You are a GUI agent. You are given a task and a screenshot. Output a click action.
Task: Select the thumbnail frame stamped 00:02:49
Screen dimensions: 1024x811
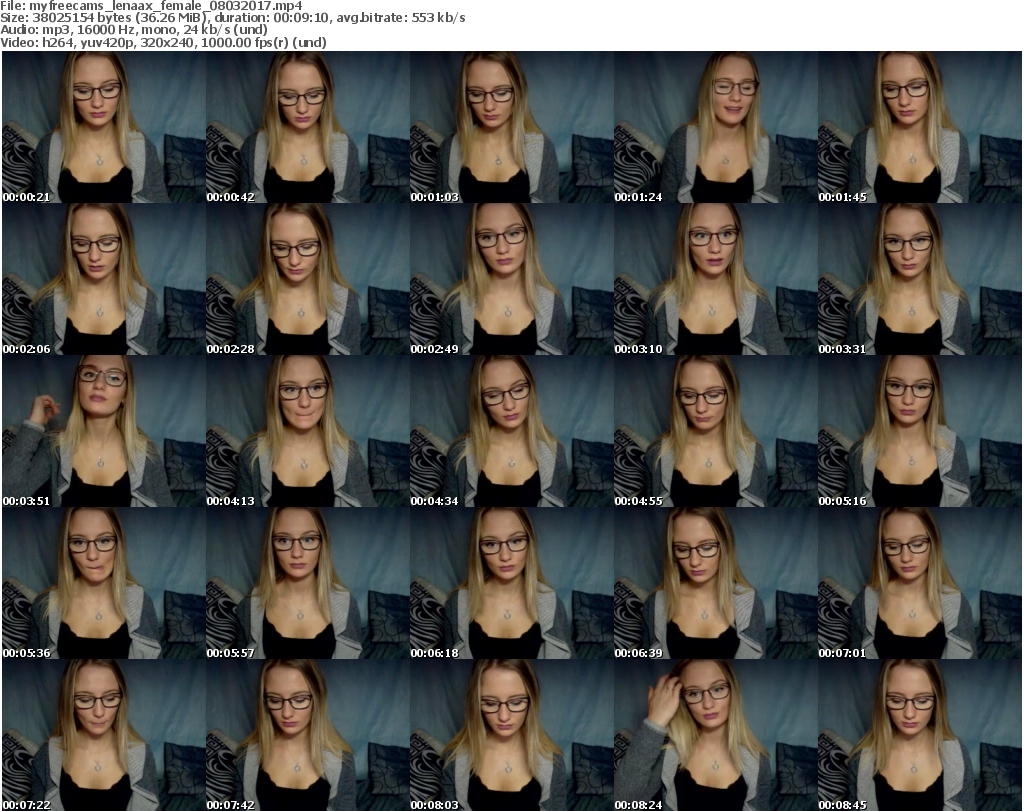(x=512, y=279)
